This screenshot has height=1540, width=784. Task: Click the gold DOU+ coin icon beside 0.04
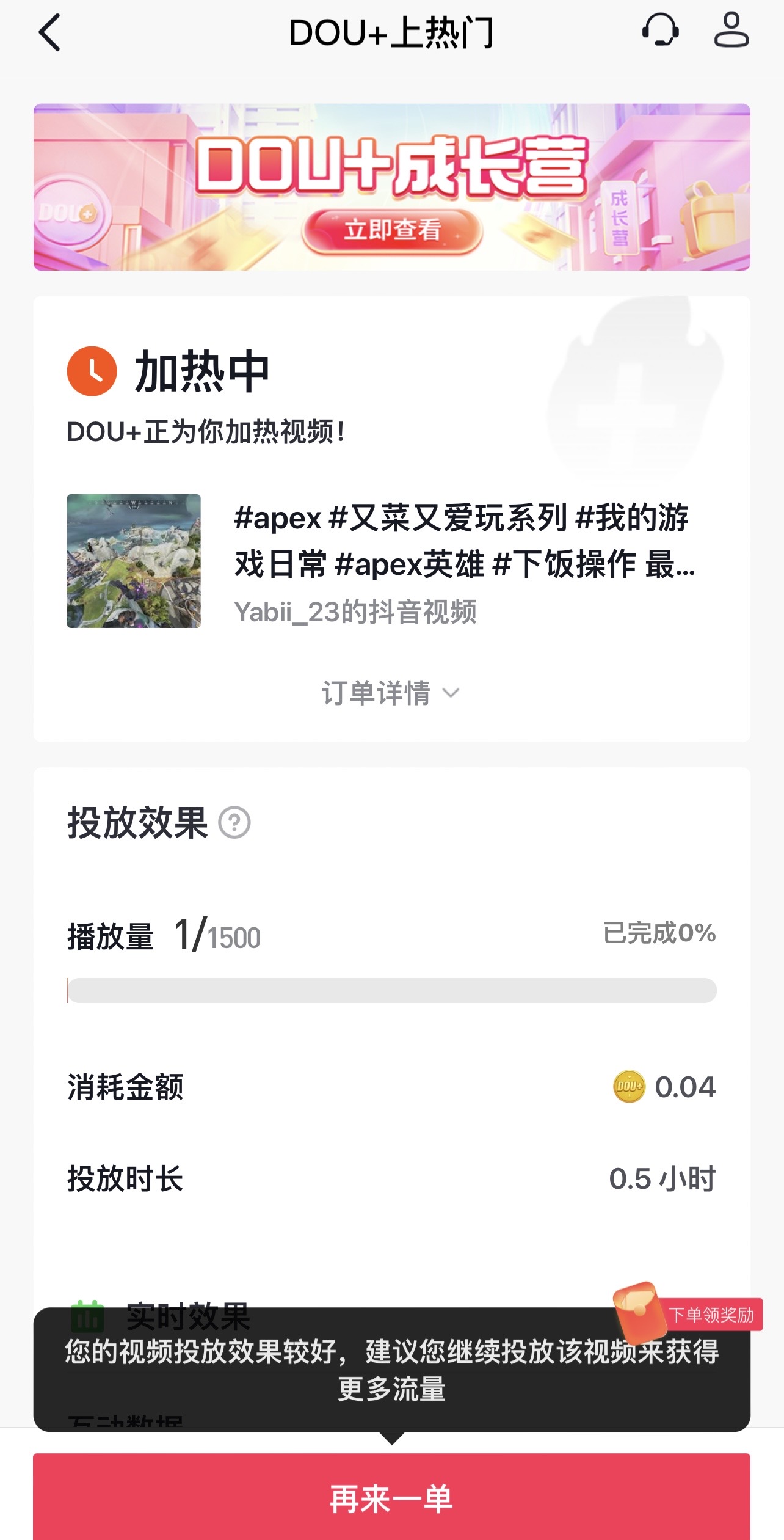click(628, 1087)
